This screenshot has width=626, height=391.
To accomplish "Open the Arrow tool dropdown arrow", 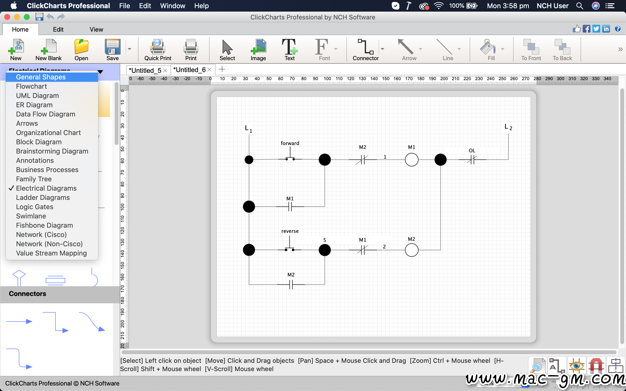I will tap(420, 49).
